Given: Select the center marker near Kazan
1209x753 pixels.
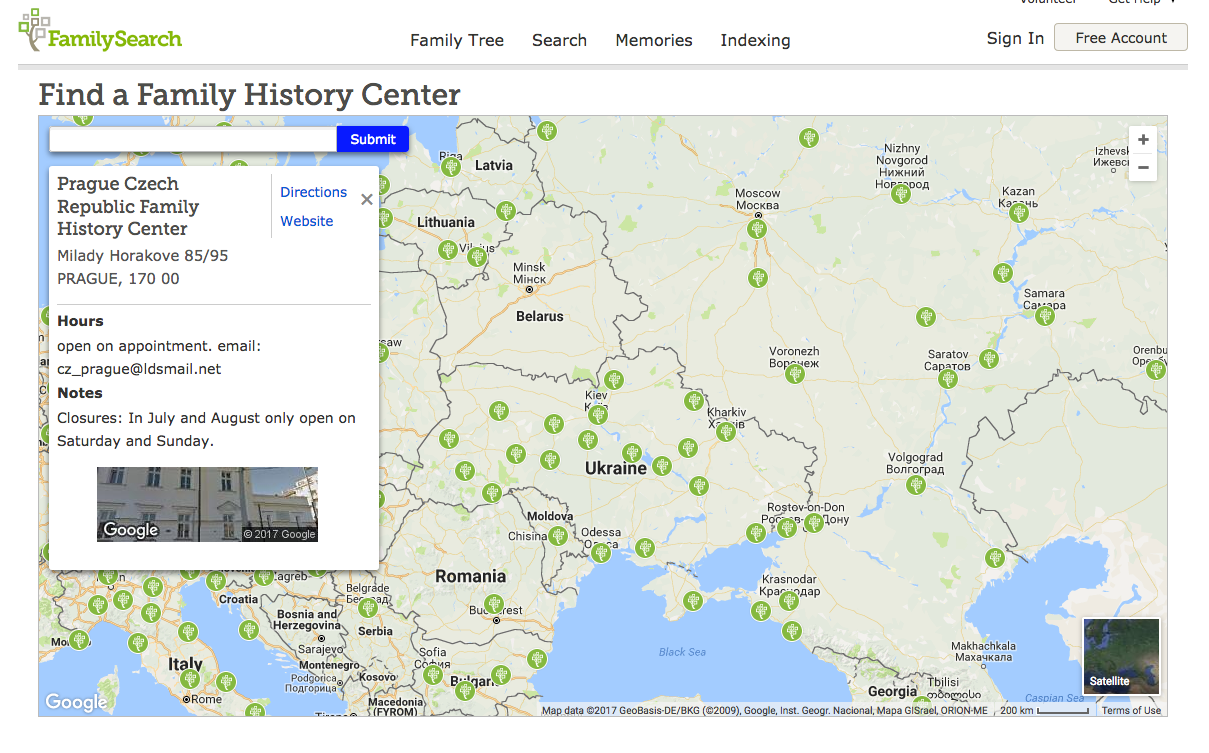Looking at the screenshot, I should click(1019, 212).
